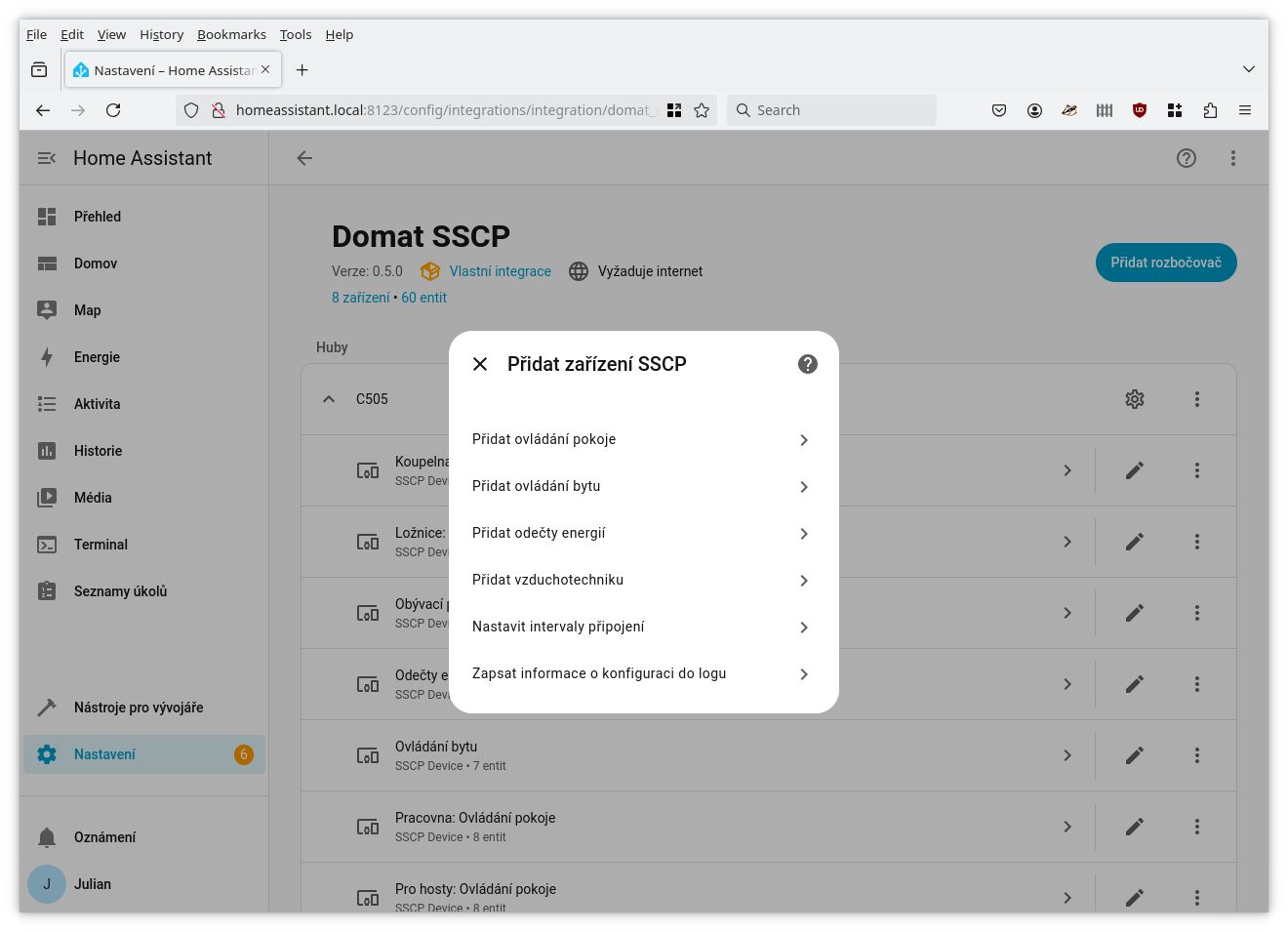Open the 60 entit link
Viewport: 1288px width, 932px height.
[424, 298]
